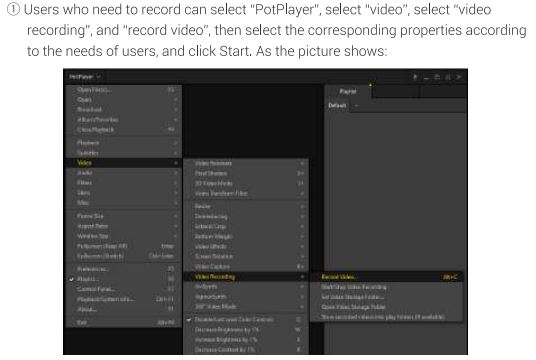
Task: Switch to the Playlist tab
Action: coord(348,91)
